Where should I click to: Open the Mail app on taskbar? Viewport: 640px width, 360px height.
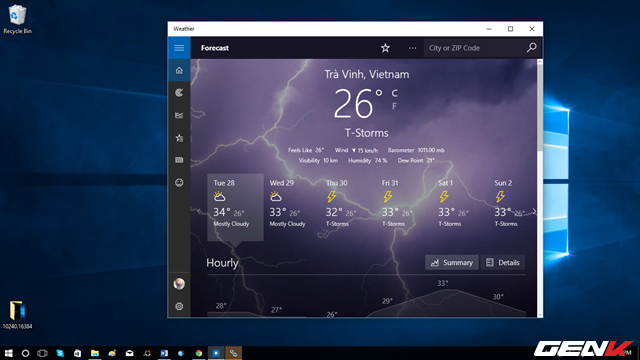(129, 353)
